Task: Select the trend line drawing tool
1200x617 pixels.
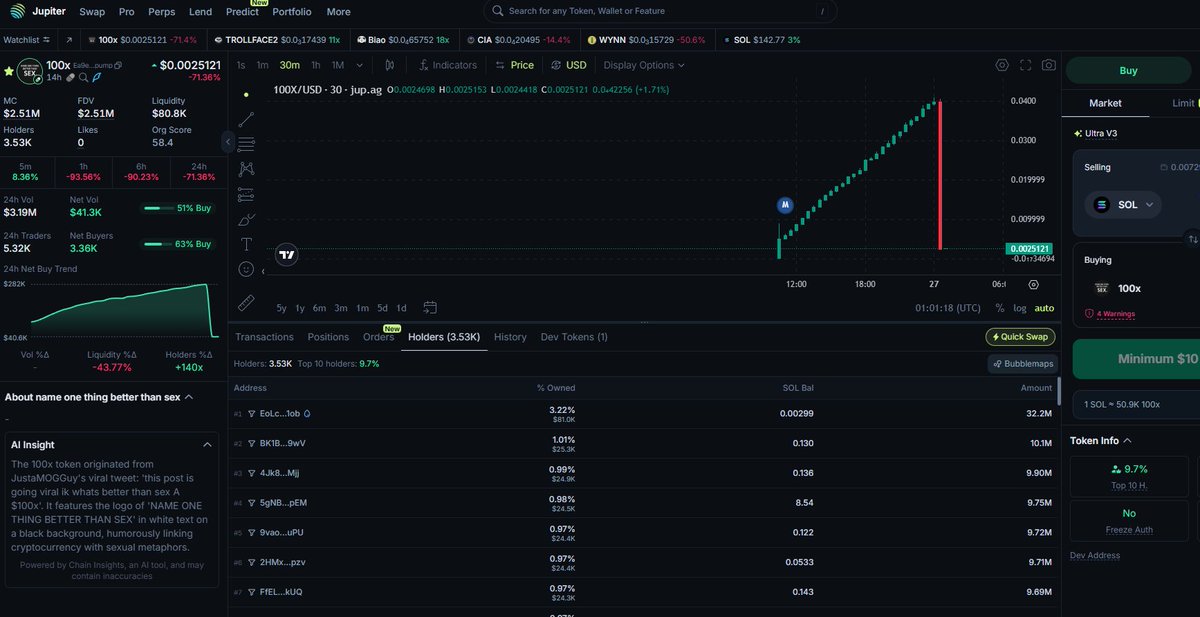Action: click(x=246, y=119)
